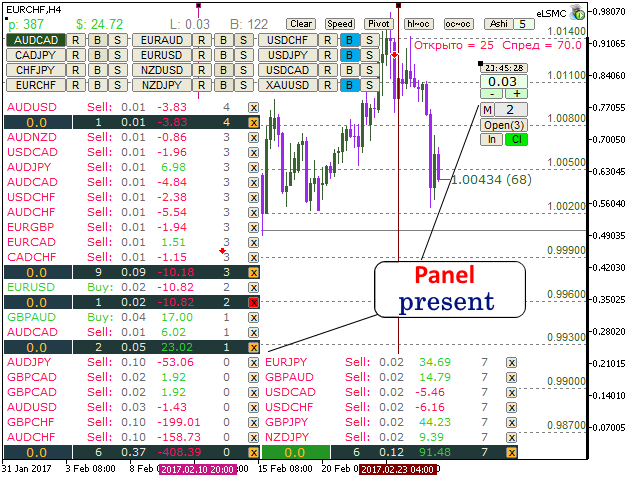640x480 pixels.
Task: Click the 1.00434 (68) price label
Action: click(x=491, y=180)
